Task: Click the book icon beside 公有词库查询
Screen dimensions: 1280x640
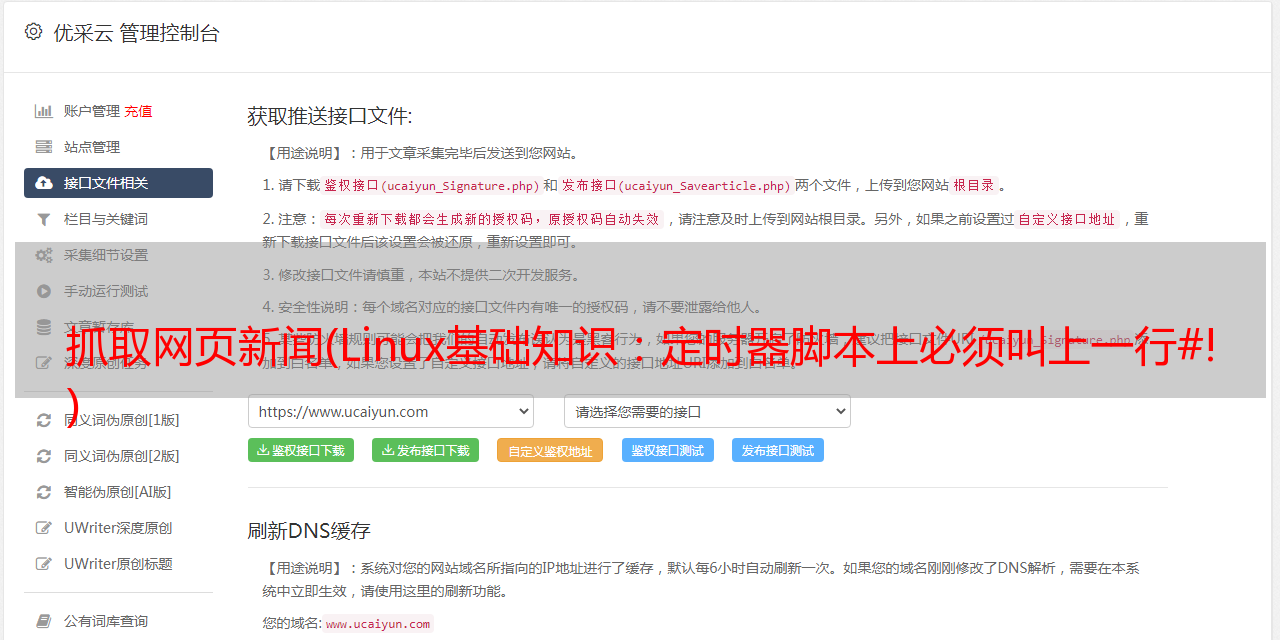Action: click(x=44, y=621)
